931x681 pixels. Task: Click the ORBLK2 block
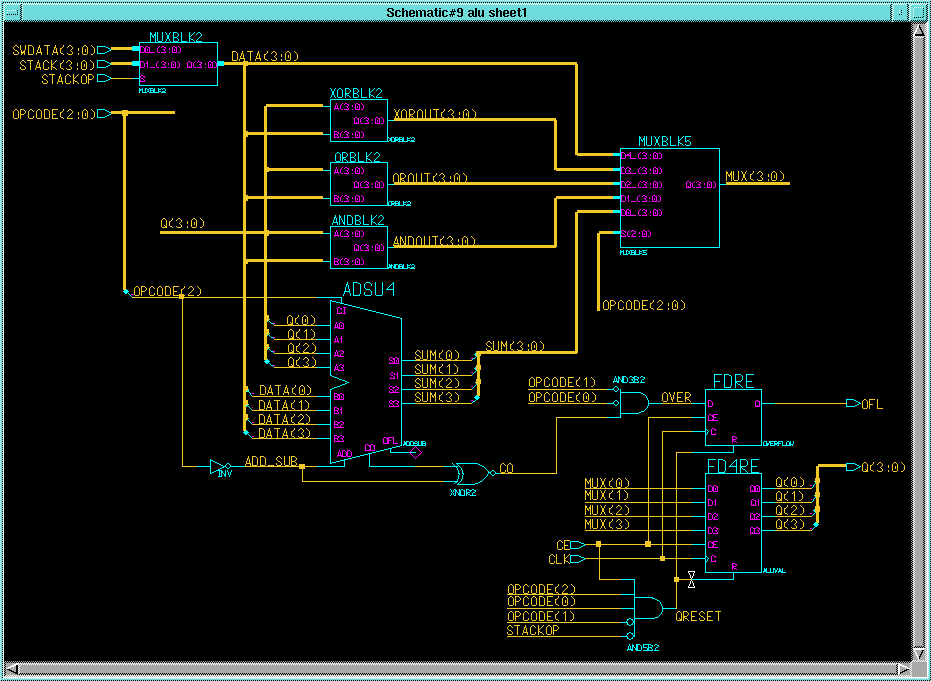359,184
